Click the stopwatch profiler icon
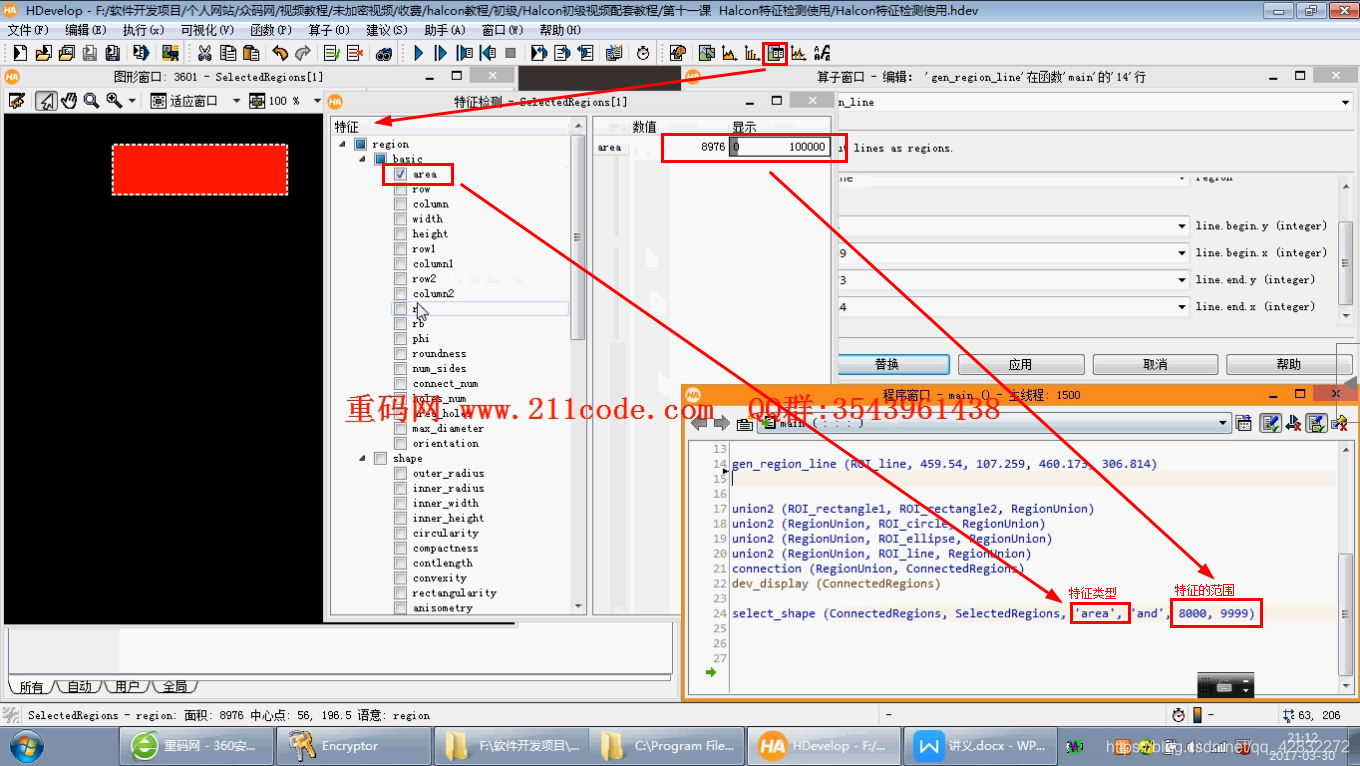This screenshot has width=1360, height=766. pos(643,53)
